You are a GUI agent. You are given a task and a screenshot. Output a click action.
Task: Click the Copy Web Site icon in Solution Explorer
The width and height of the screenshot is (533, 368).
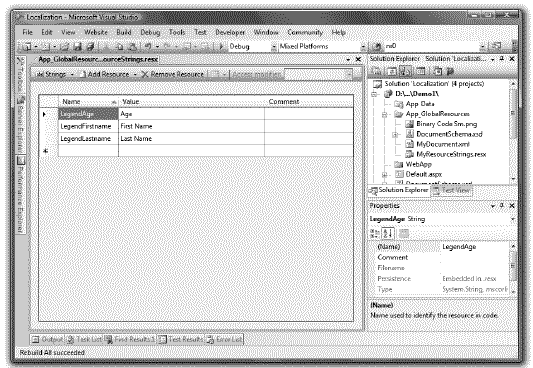click(438, 71)
